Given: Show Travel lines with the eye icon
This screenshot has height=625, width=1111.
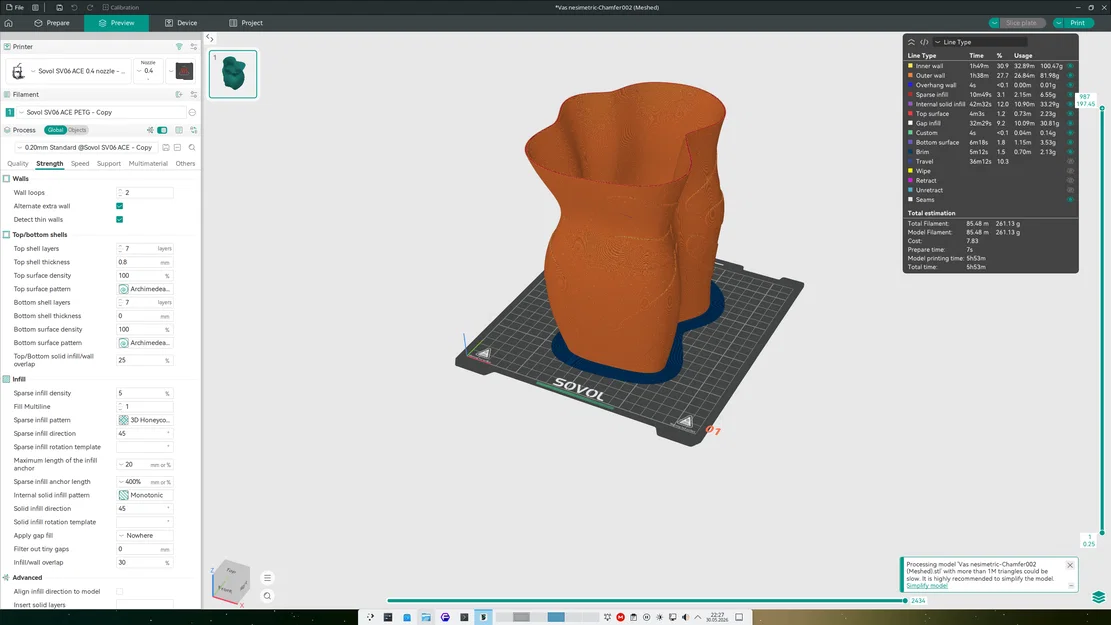Looking at the screenshot, I should (x=1071, y=162).
